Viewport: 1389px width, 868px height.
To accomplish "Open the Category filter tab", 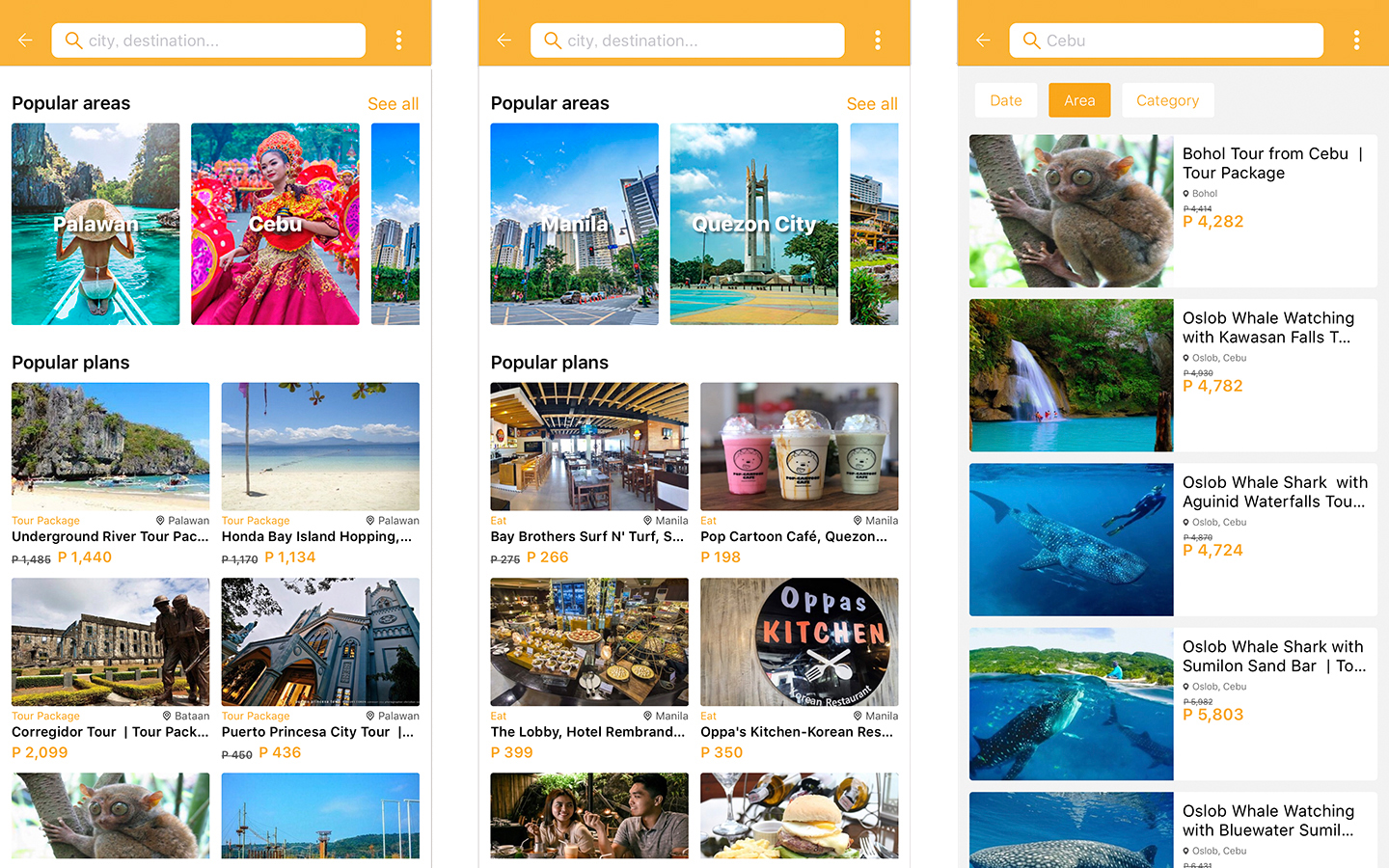I will coord(1167,100).
